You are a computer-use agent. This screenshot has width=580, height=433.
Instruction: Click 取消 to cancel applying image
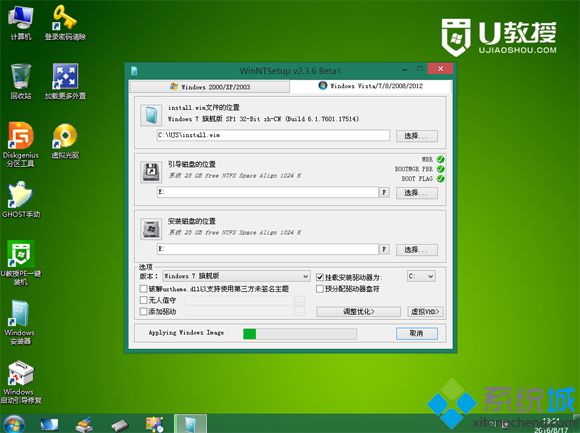coord(417,333)
